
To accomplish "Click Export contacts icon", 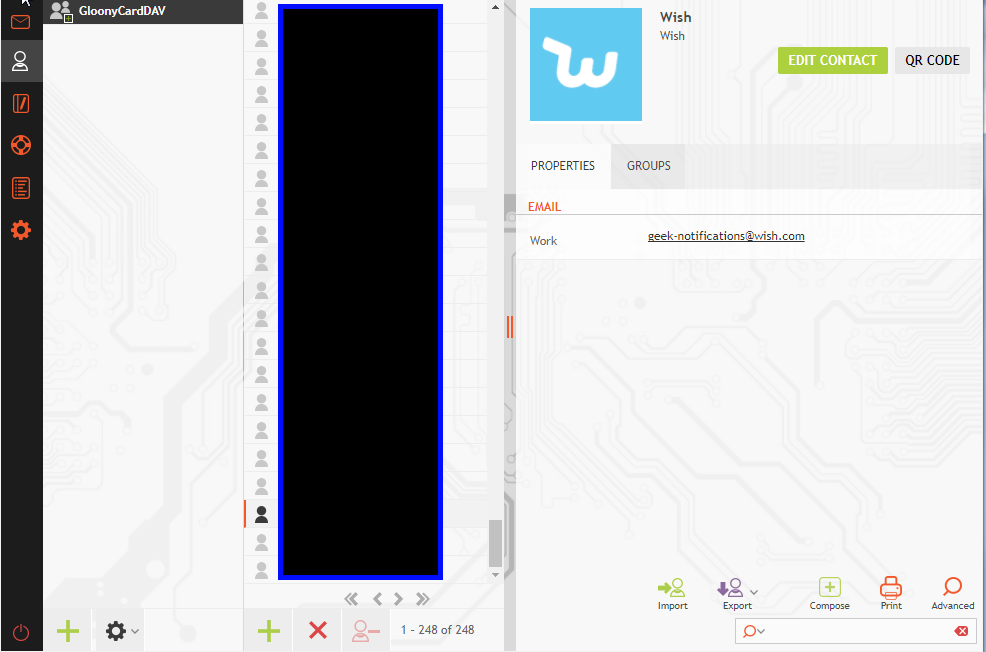I will coord(732,594).
